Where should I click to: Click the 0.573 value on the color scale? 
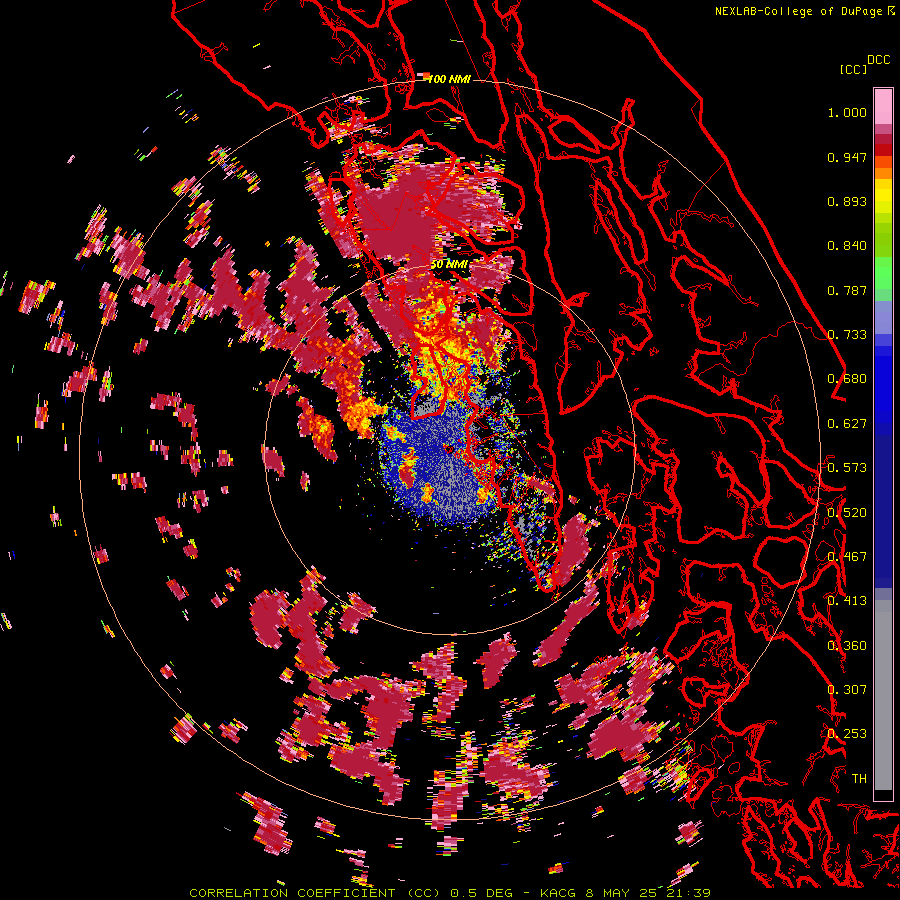click(847, 468)
